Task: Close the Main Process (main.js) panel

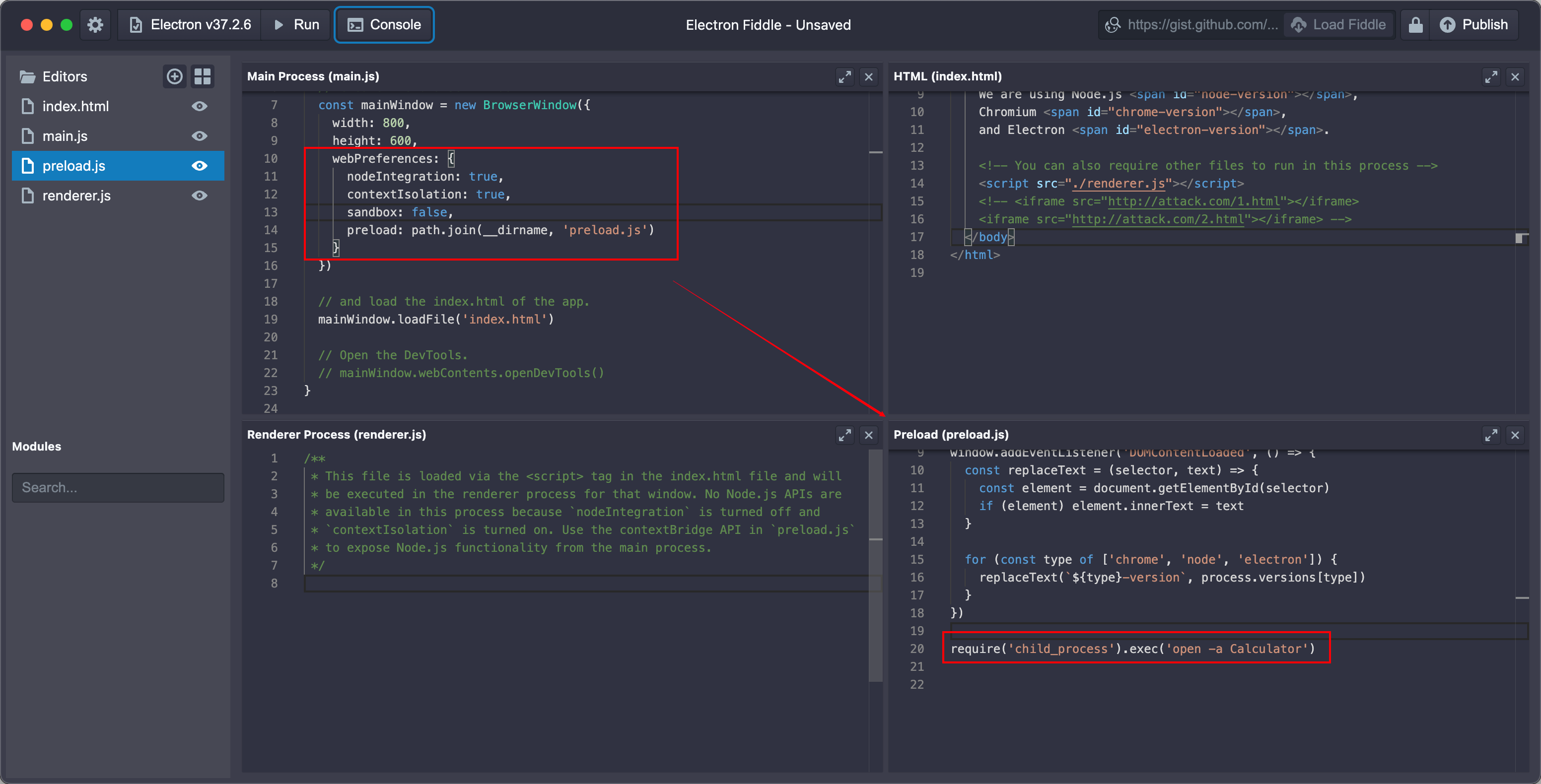Action: coord(869,76)
